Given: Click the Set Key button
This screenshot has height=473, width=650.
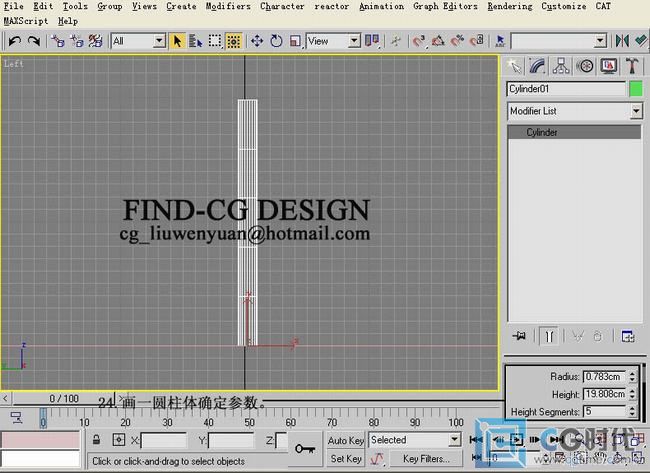Looking at the screenshot, I should coord(346,458).
